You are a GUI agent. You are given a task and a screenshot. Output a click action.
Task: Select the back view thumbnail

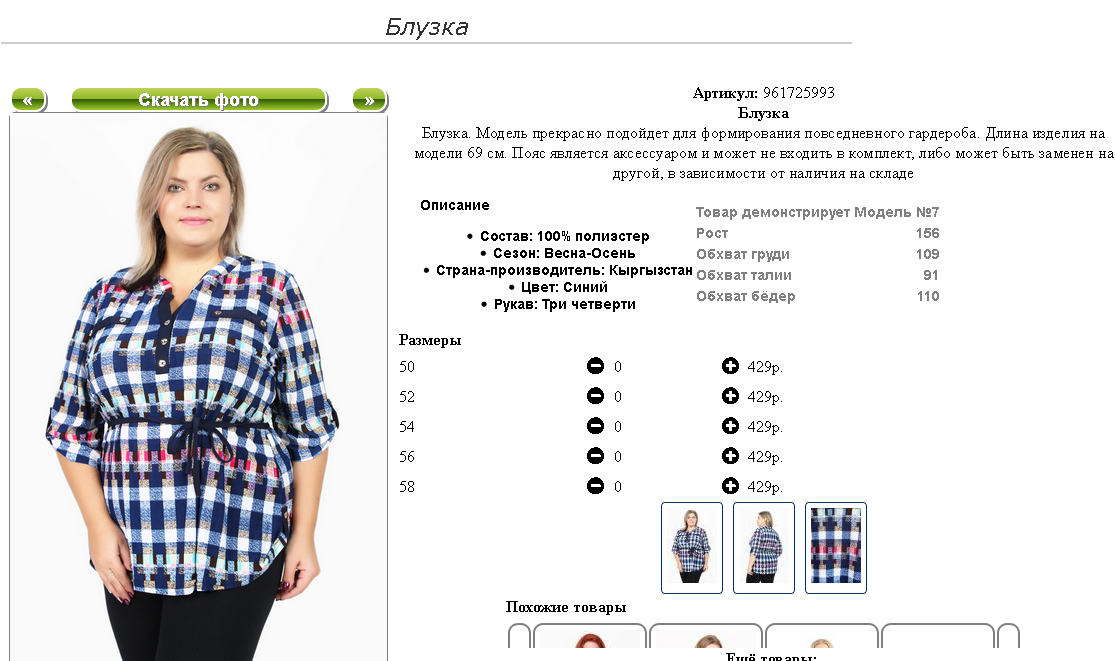[764, 548]
